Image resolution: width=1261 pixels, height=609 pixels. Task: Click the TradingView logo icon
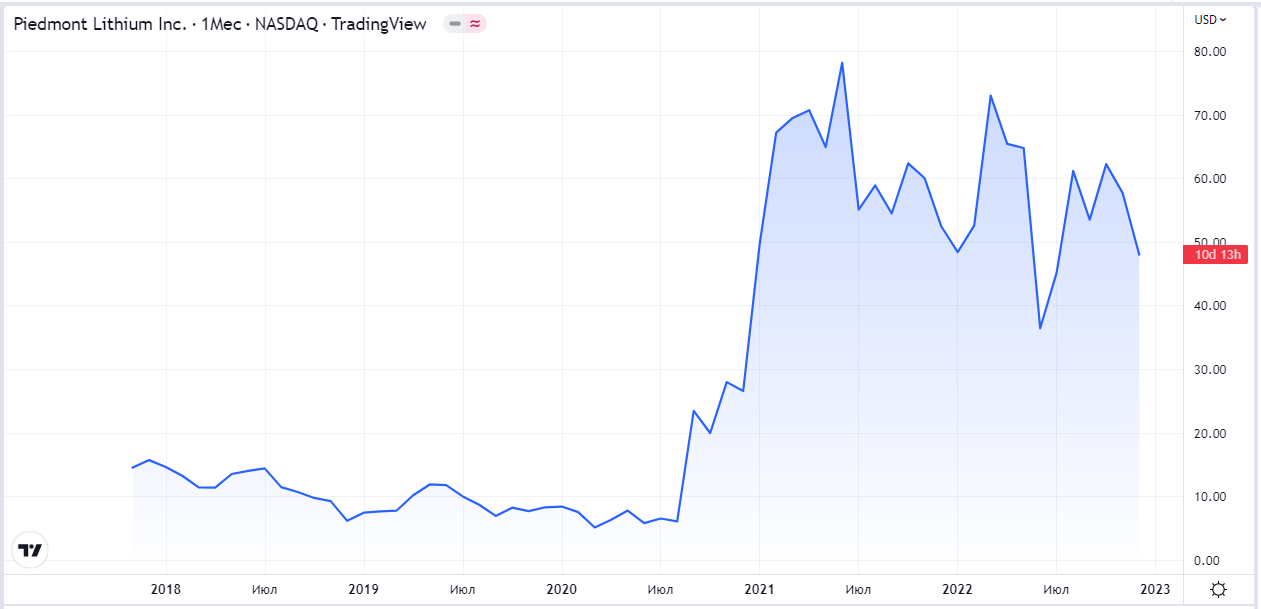(31, 550)
